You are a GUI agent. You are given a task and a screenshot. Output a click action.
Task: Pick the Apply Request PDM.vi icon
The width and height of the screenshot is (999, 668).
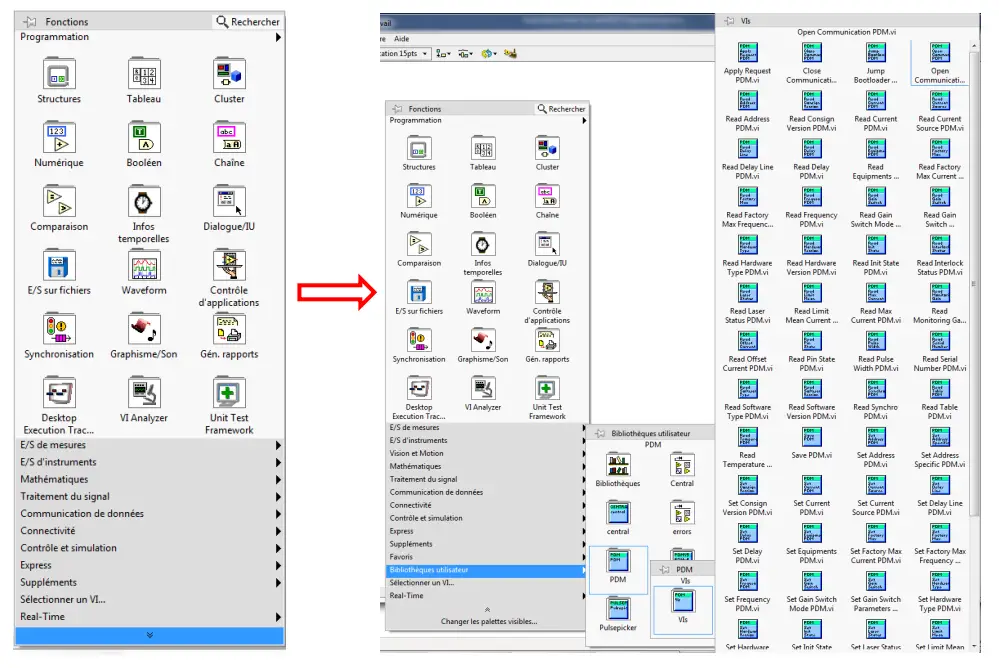click(747, 53)
